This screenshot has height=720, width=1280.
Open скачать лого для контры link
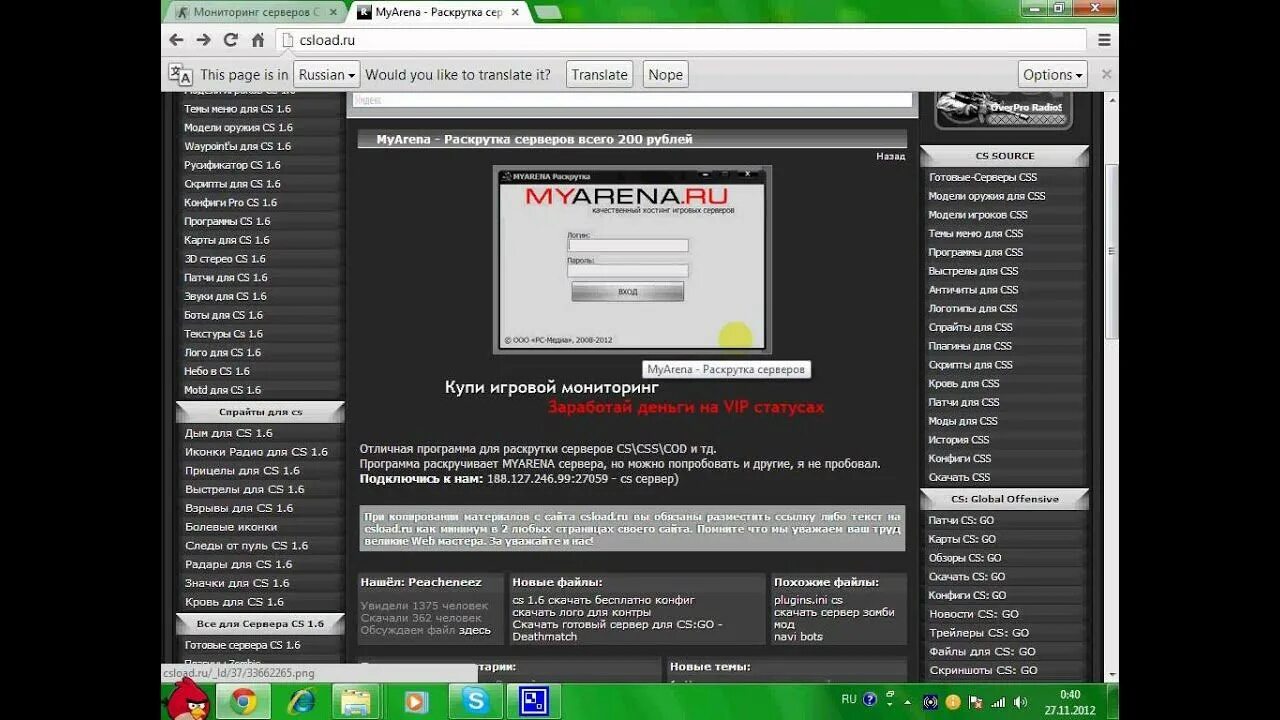[581, 612]
